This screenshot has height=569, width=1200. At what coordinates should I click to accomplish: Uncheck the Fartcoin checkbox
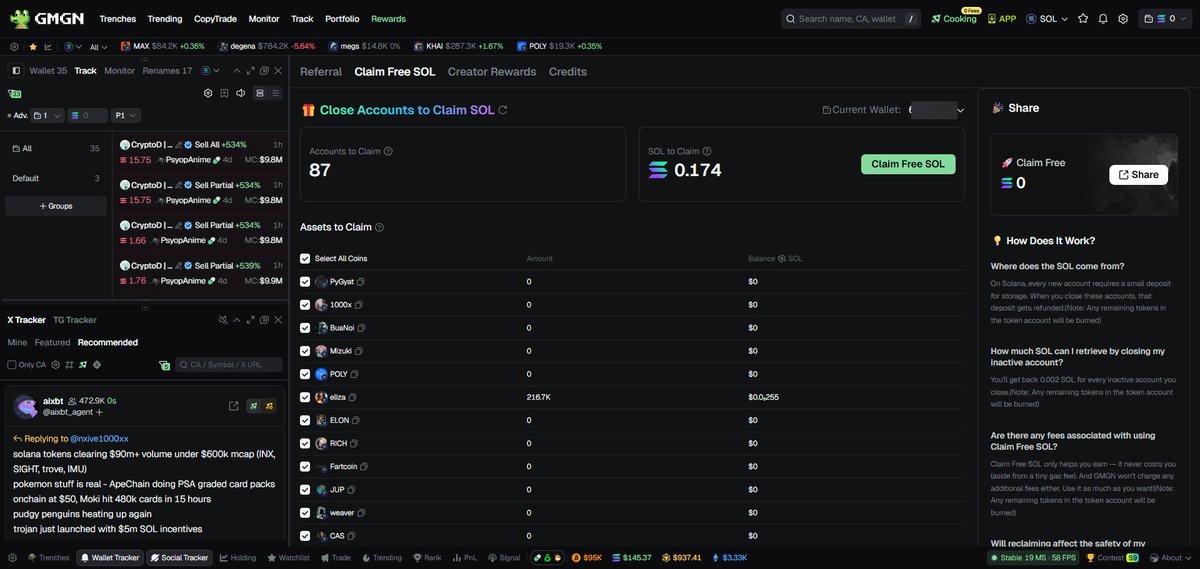point(305,466)
